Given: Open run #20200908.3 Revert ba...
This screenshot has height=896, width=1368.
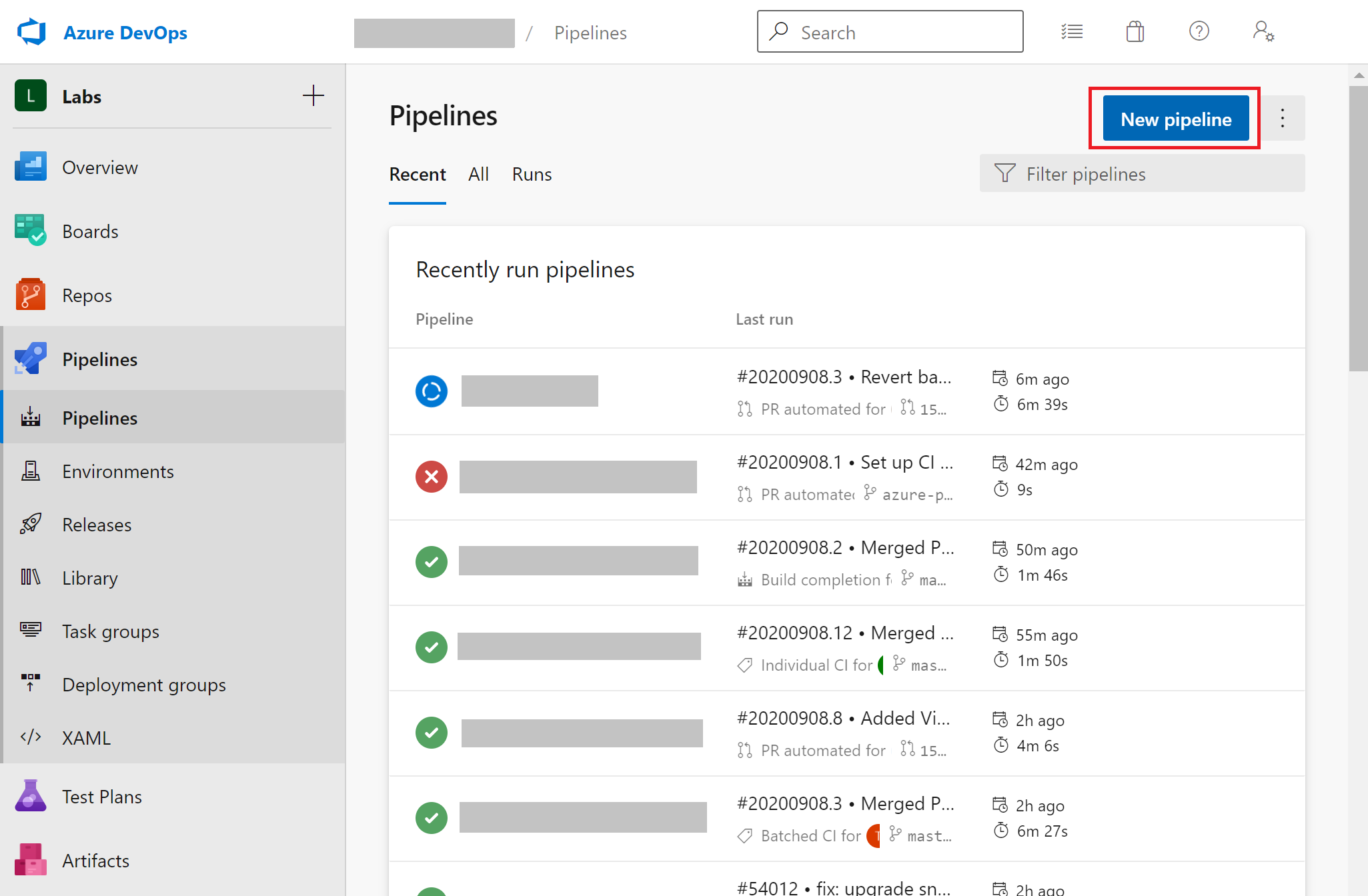Looking at the screenshot, I should (x=844, y=377).
